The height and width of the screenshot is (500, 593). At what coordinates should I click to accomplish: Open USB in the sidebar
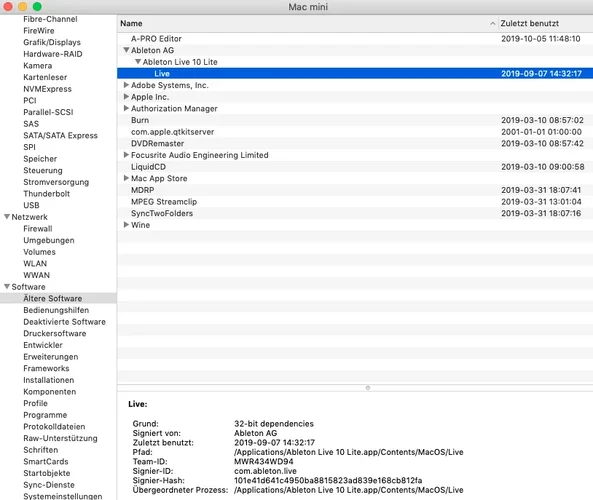[x=31, y=205]
